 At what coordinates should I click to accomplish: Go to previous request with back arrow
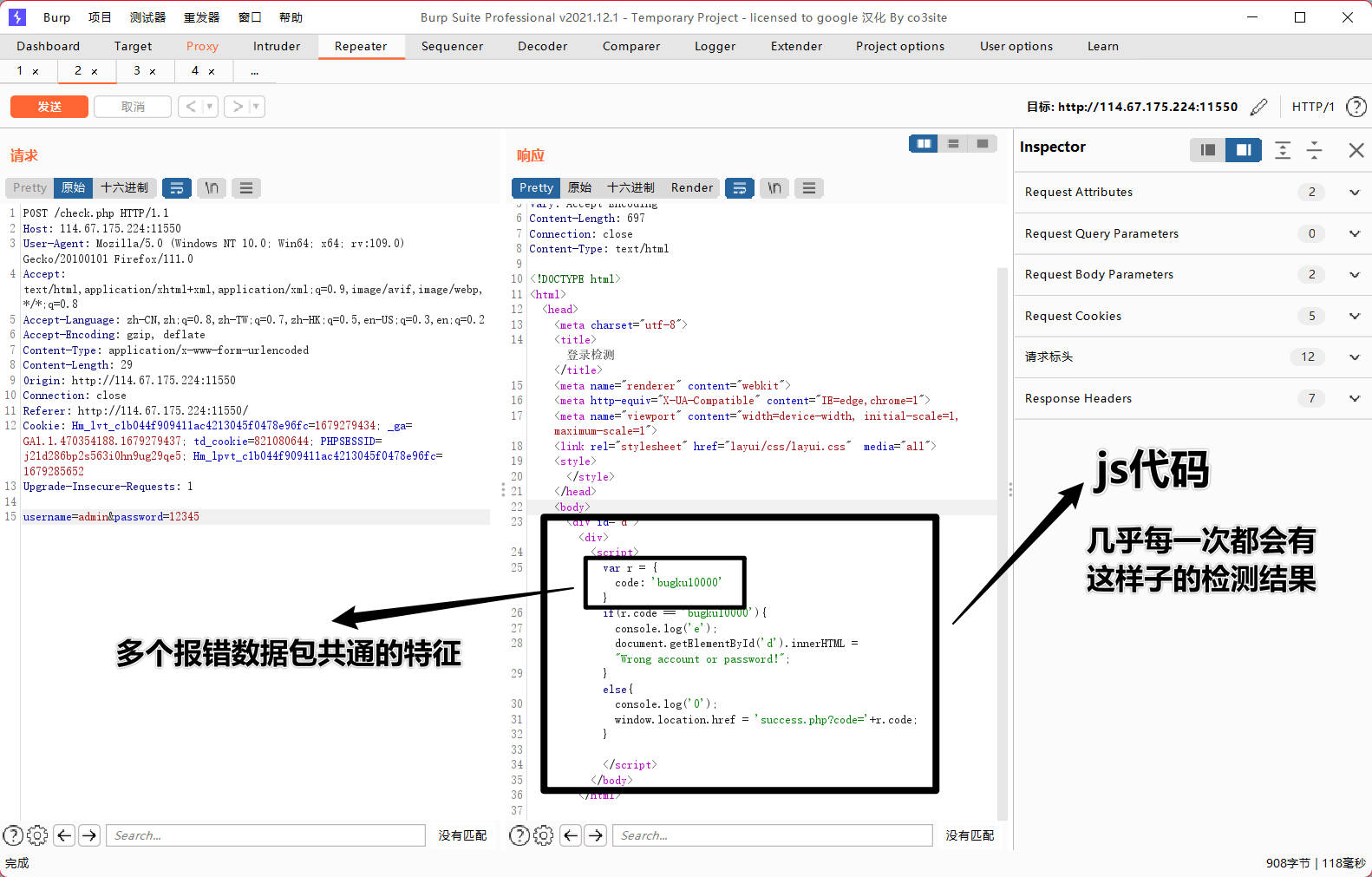click(191, 107)
